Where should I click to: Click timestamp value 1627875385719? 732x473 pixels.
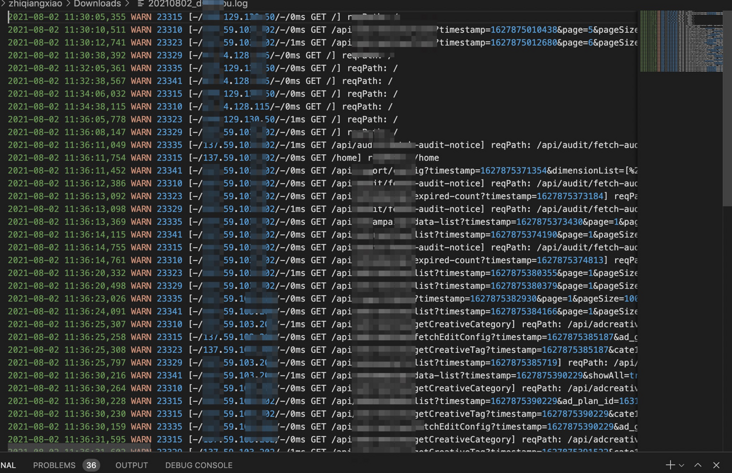point(524,363)
